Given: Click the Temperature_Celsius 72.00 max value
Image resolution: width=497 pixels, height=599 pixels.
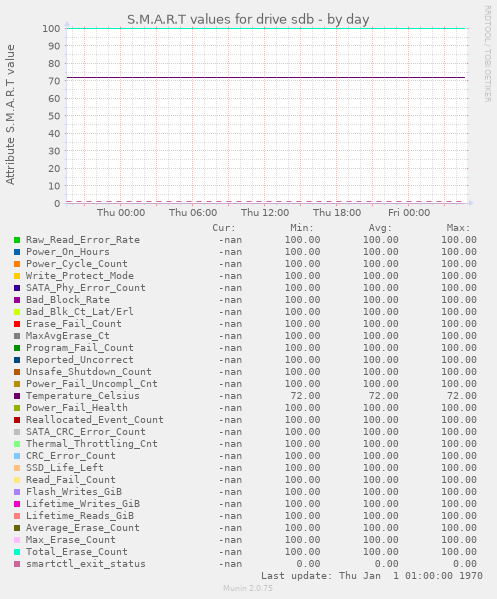Looking at the screenshot, I should pyautogui.click(x=462, y=396).
